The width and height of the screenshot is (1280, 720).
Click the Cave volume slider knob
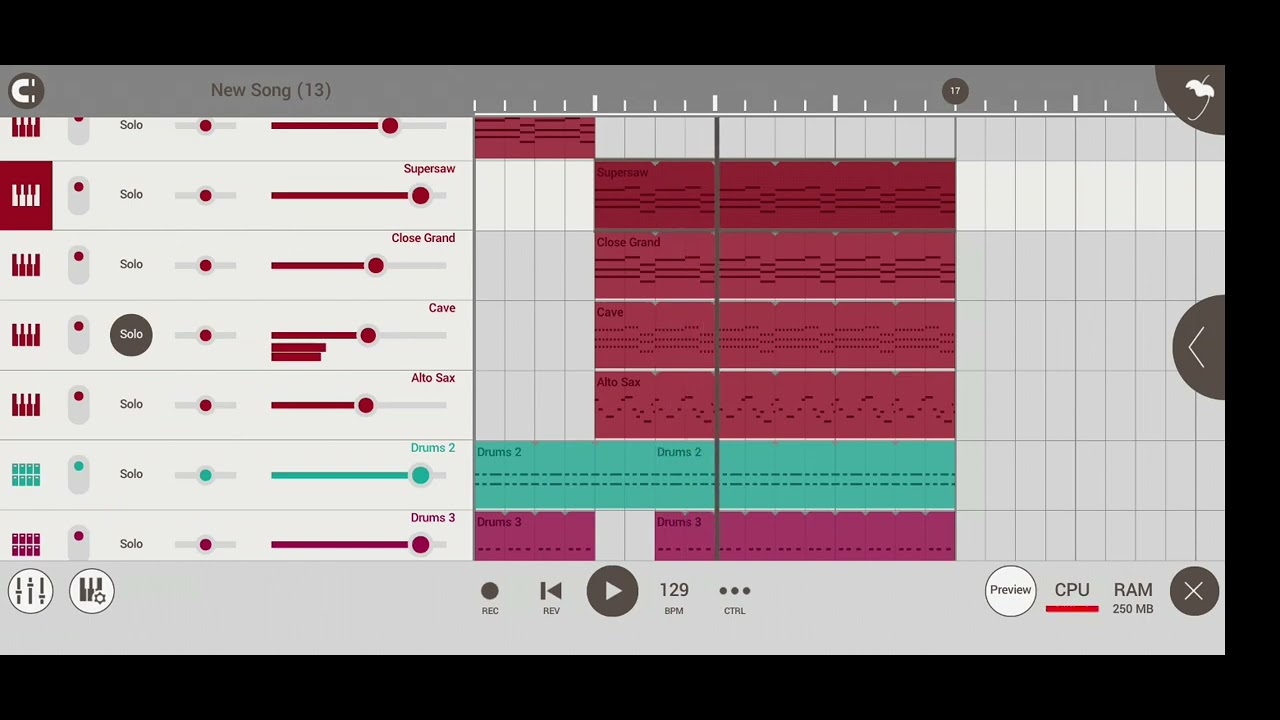pos(368,336)
